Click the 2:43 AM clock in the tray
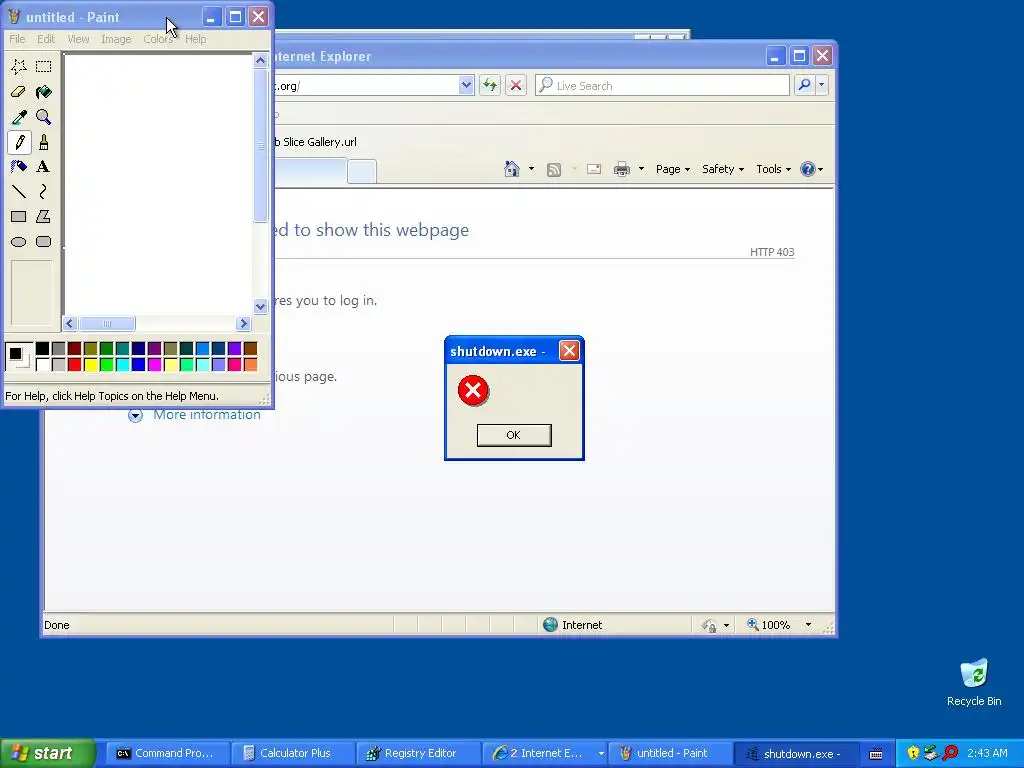 (987, 753)
